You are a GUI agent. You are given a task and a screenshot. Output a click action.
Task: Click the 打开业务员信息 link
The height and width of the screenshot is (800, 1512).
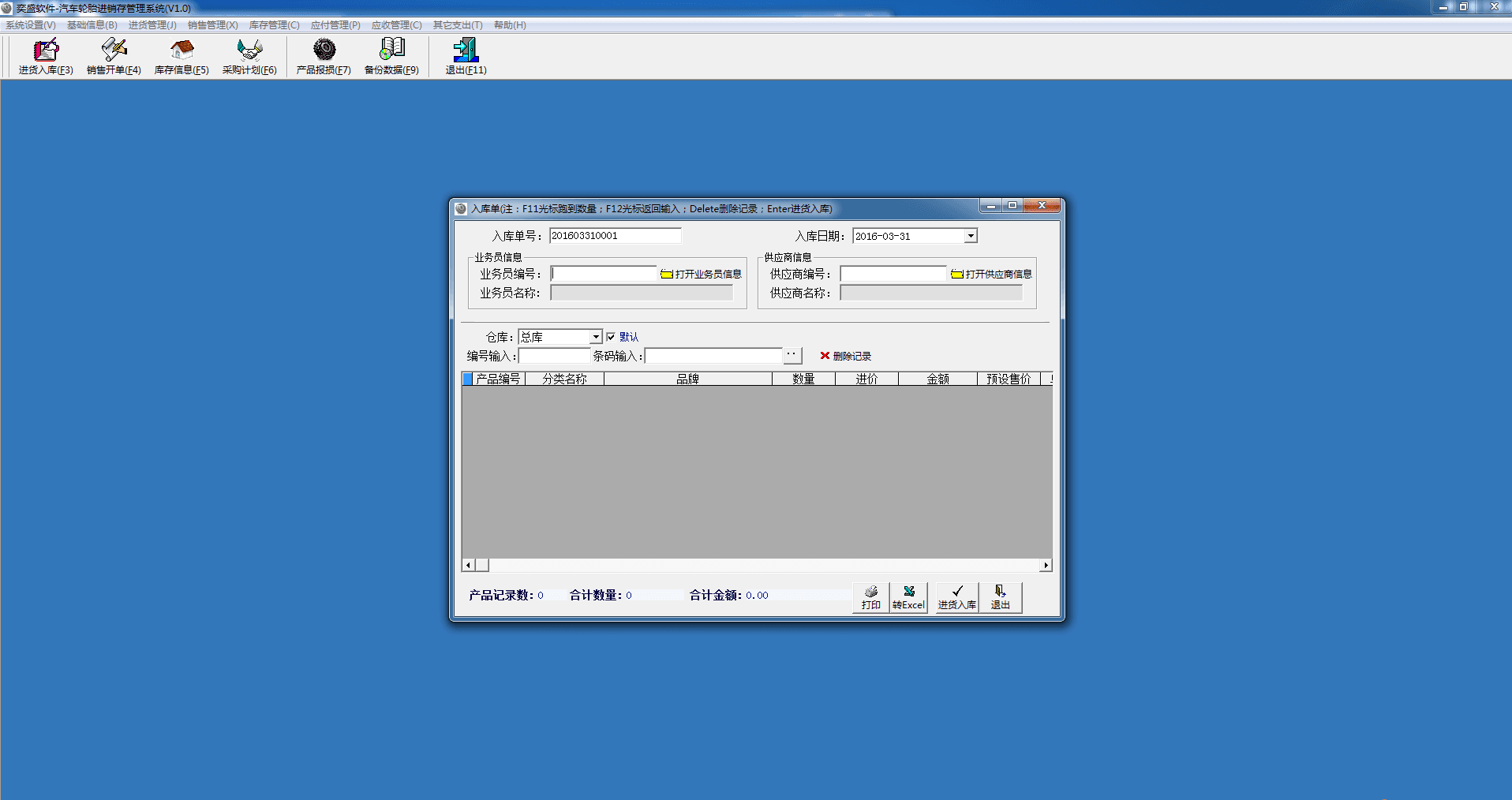pos(702,274)
